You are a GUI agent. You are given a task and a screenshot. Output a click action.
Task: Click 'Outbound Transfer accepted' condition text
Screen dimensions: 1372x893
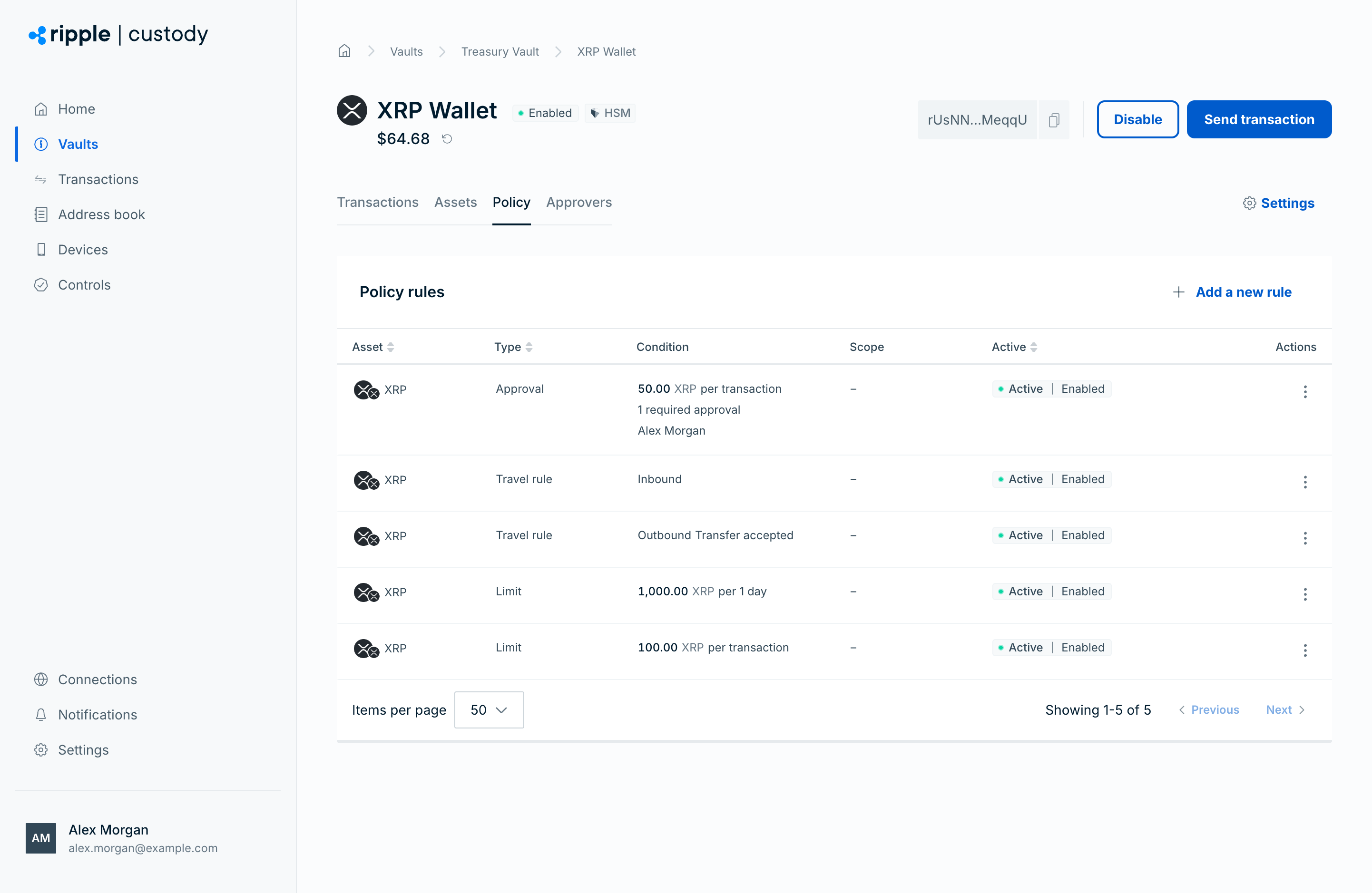pyautogui.click(x=715, y=535)
